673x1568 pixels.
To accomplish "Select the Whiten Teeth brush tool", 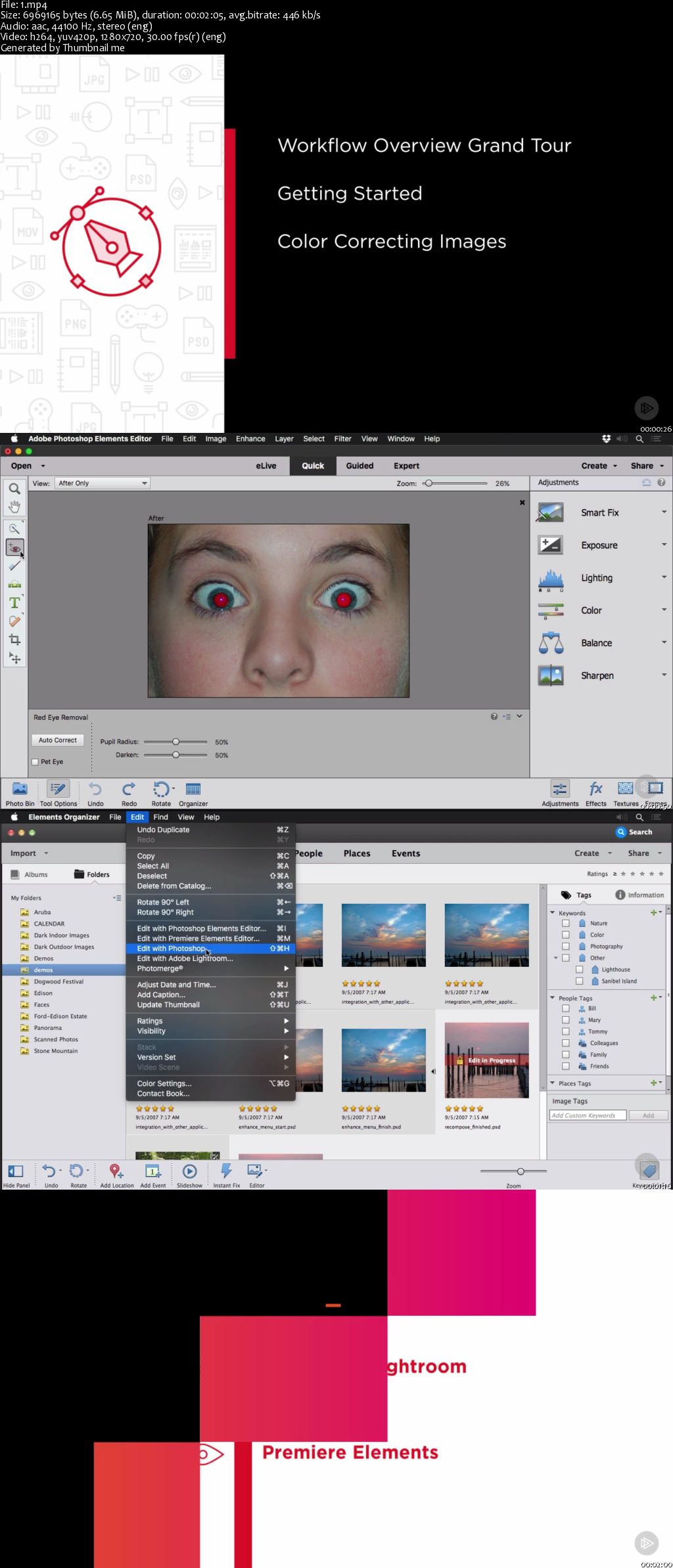I will (x=14, y=566).
